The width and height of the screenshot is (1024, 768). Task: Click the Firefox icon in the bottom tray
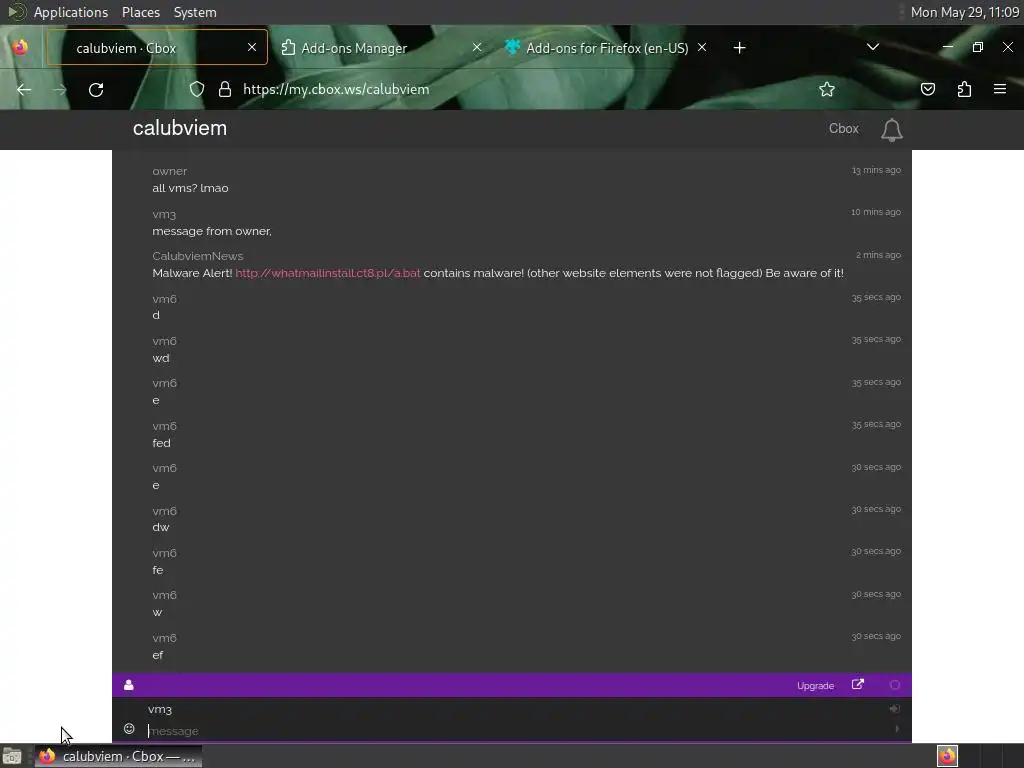(947, 756)
